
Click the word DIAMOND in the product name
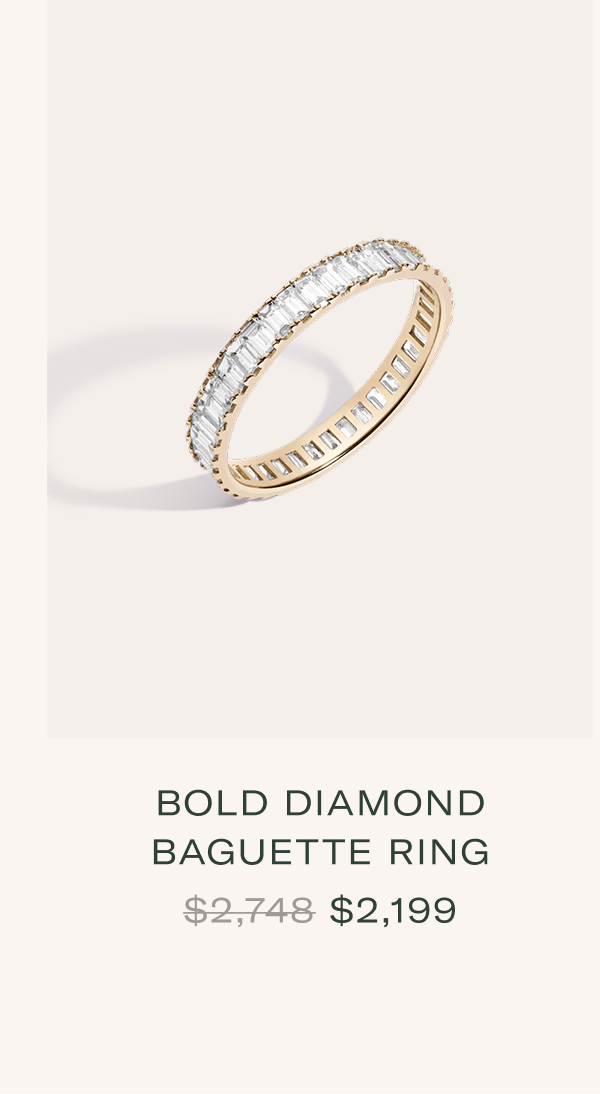pos(385,803)
